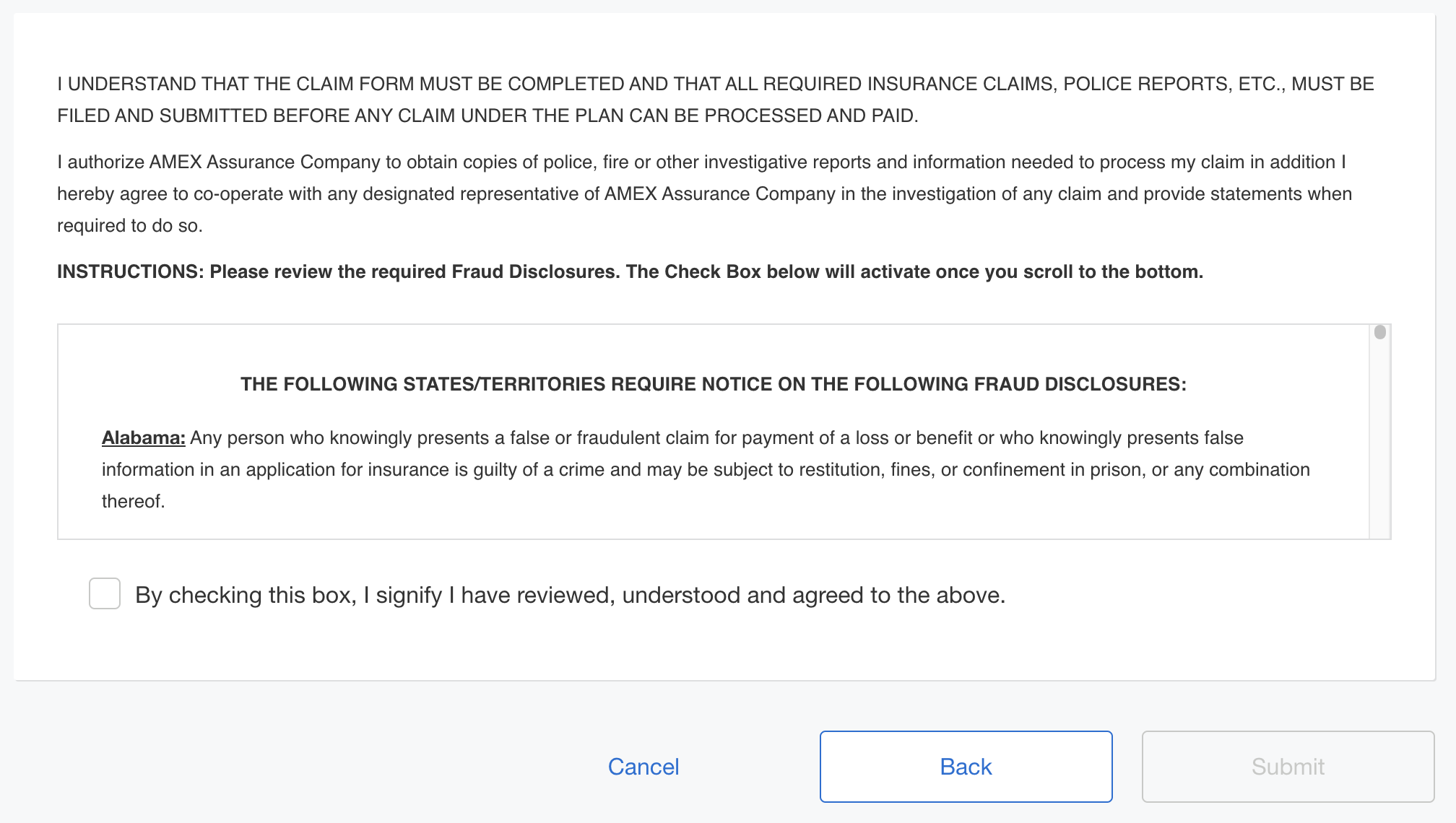Image resolution: width=1456 pixels, height=823 pixels.
Task: Click the Back button outlined in blue
Action: coord(966,766)
